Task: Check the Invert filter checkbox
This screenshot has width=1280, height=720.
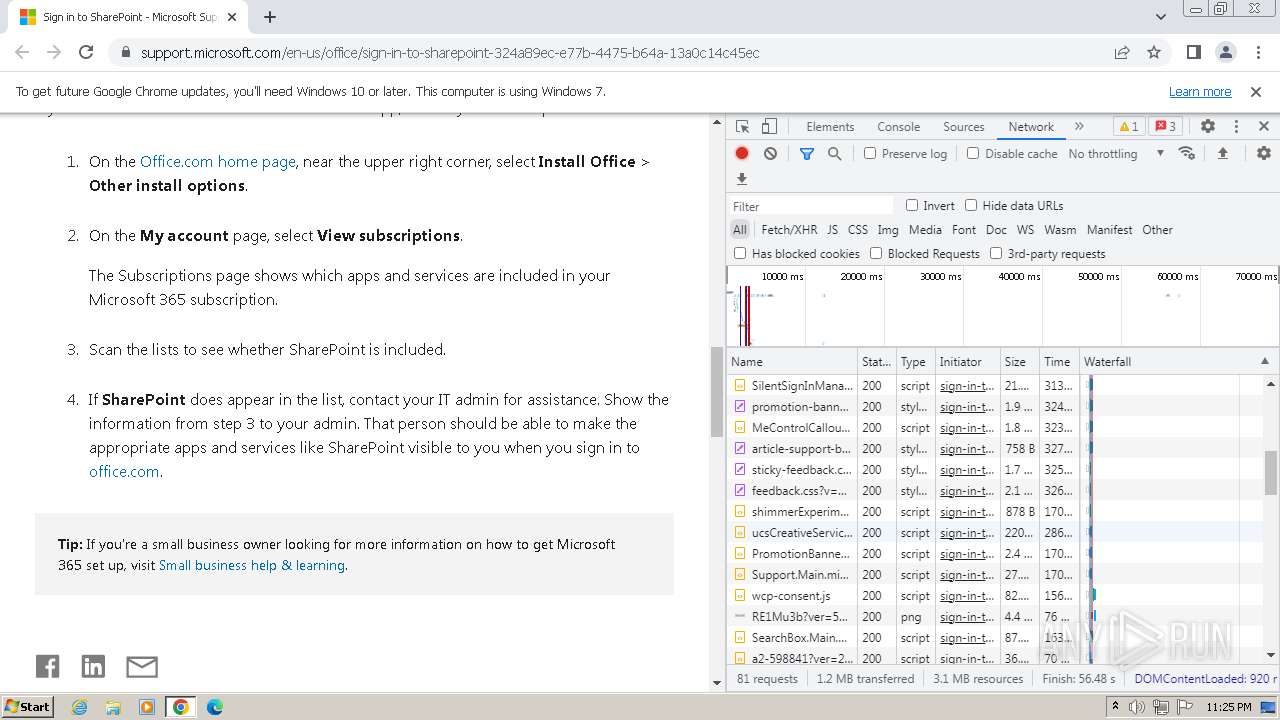Action: pyautogui.click(x=912, y=205)
